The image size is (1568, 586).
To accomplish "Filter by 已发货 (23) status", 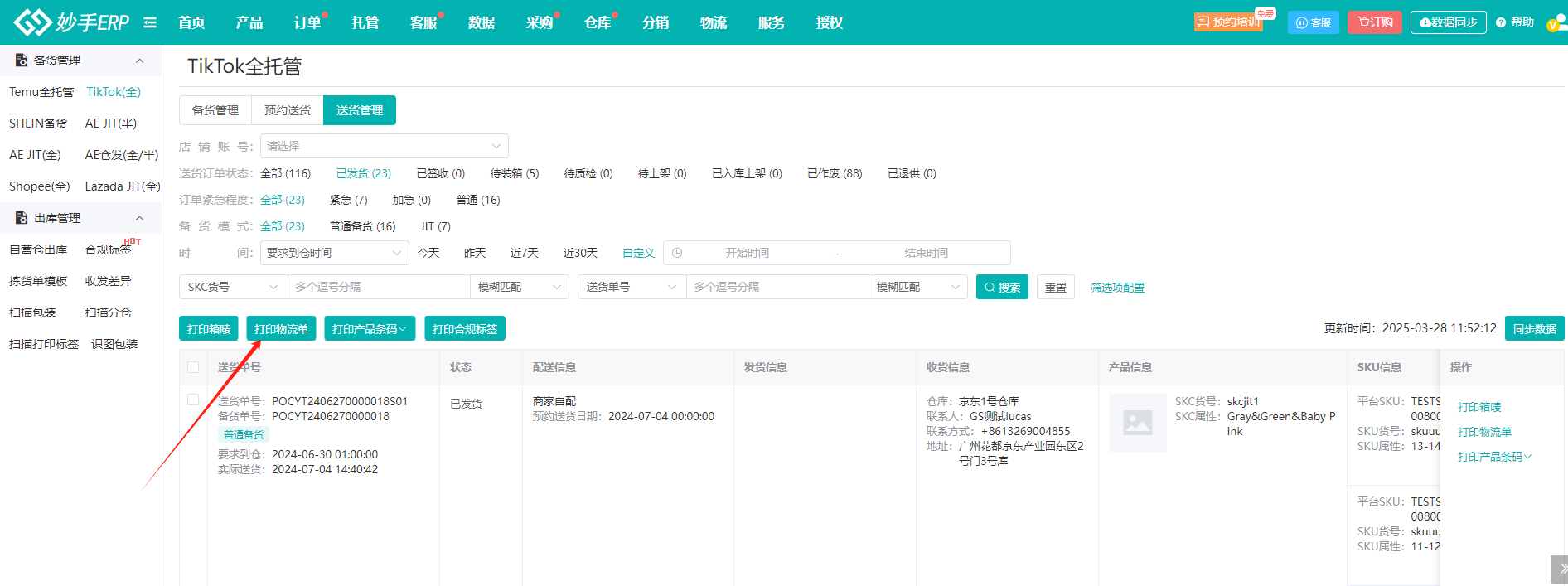I will coord(364,173).
